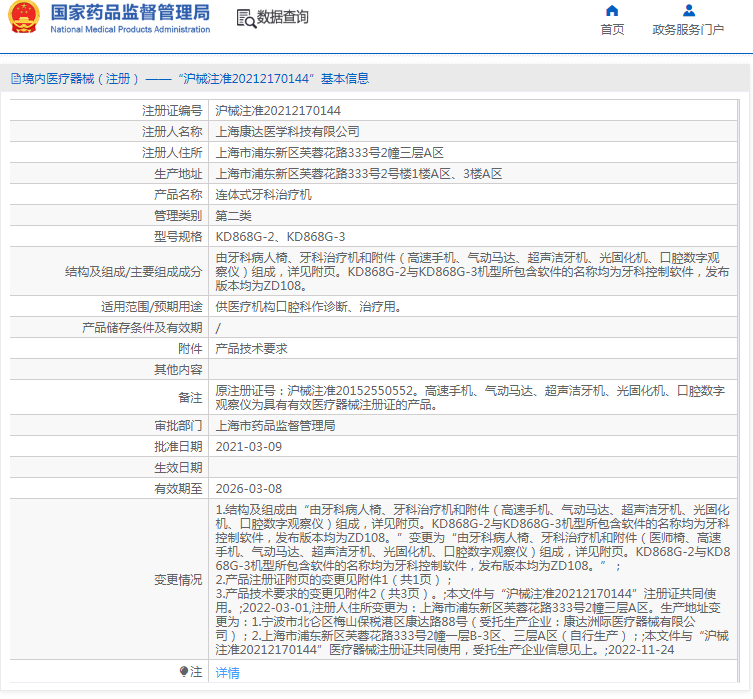Click the document icon before 境内医疗器械
753x699 pixels.
coord(16,78)
